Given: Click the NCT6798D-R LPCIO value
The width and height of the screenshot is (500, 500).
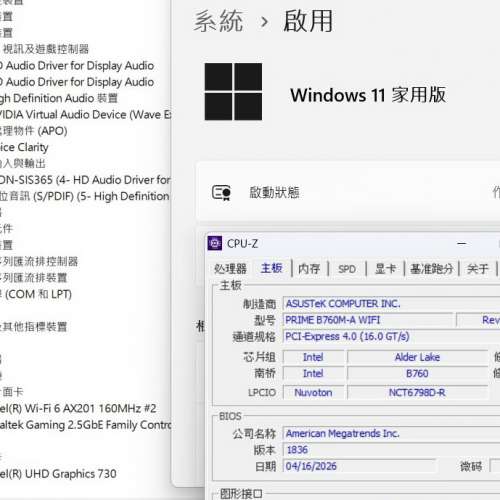Looking at the screenshot, I should click(x=417, y=392).
